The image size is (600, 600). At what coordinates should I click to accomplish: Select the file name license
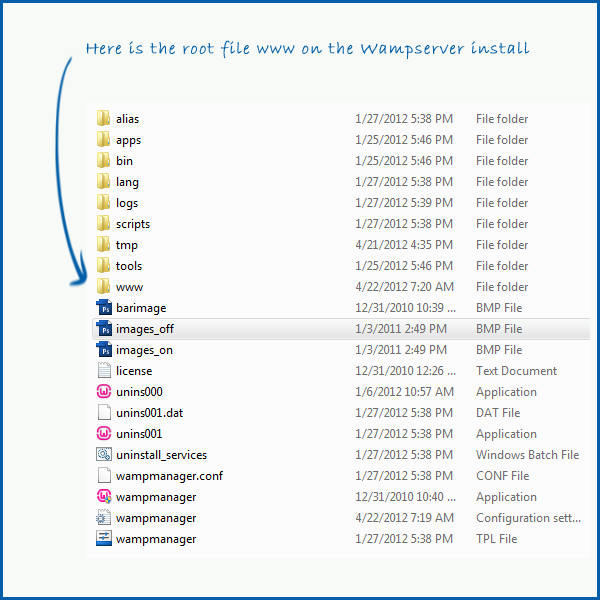pos(134,371)
